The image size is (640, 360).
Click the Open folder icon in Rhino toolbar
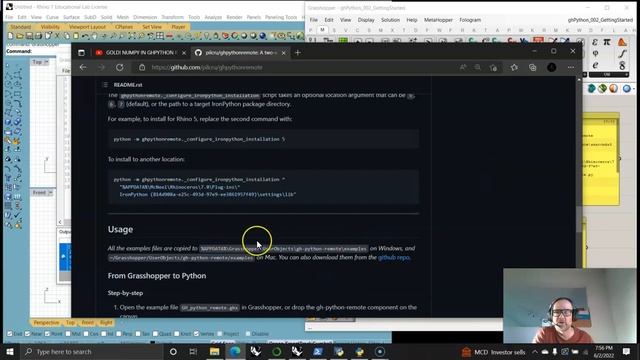coord(20,36)
